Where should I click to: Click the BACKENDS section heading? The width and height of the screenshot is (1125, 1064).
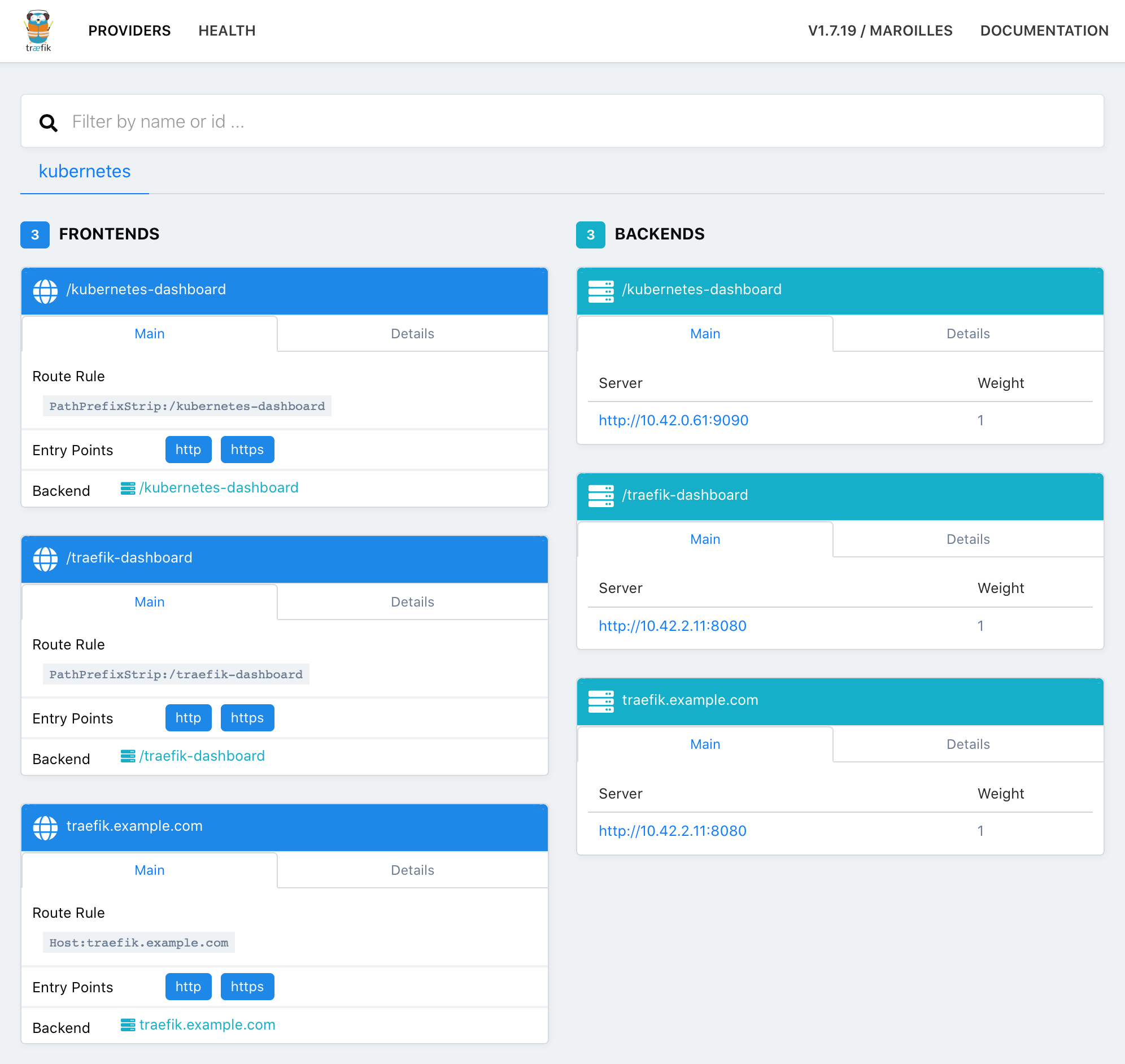coord(660,234)
